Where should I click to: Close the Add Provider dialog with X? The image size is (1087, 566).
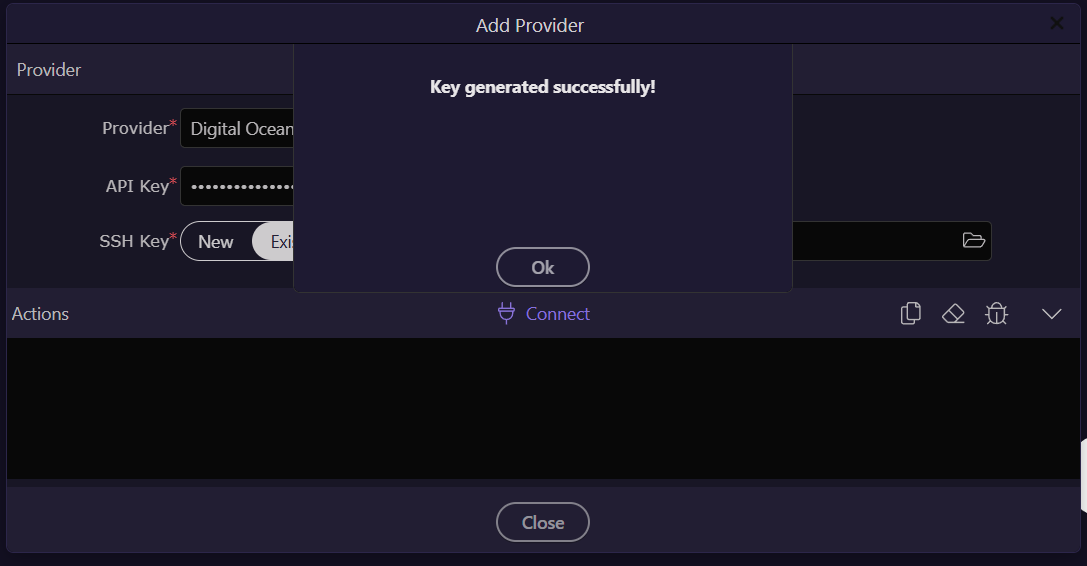click(x=1056, y=24)
